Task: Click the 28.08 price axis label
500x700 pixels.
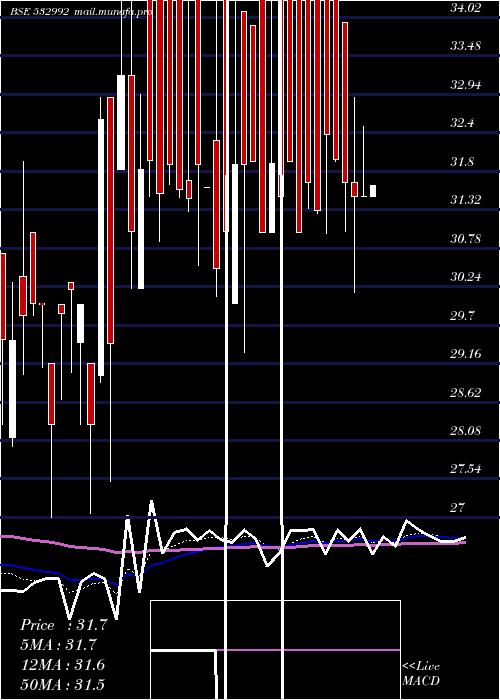Action: (465, 431)
